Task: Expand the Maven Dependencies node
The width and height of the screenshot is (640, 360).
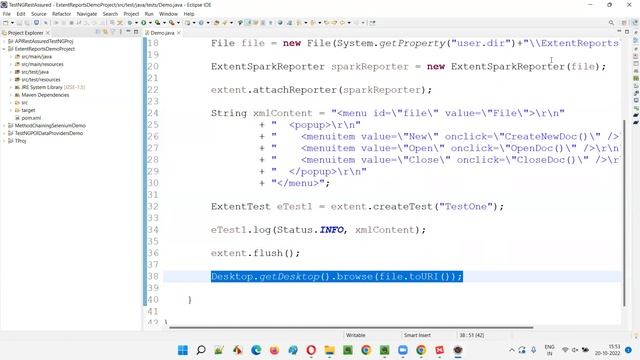Action: click(11, 95)
